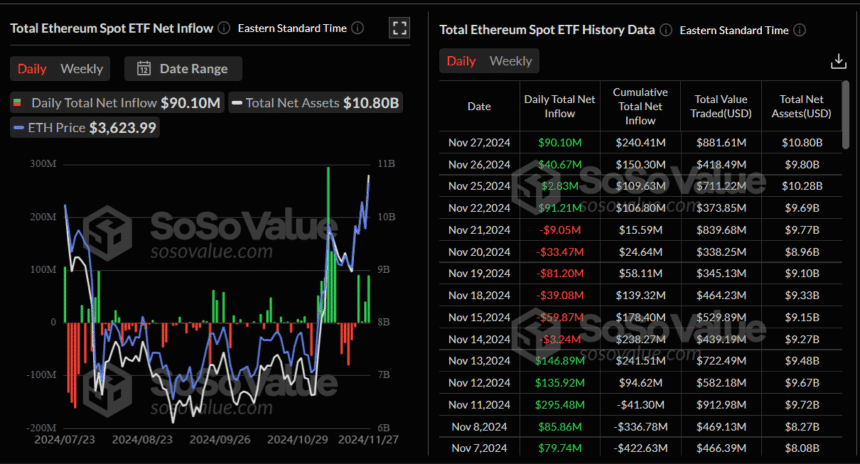Click the -$33.47M net inflow cell
860x464 pixels.
(x=559, y=252)
